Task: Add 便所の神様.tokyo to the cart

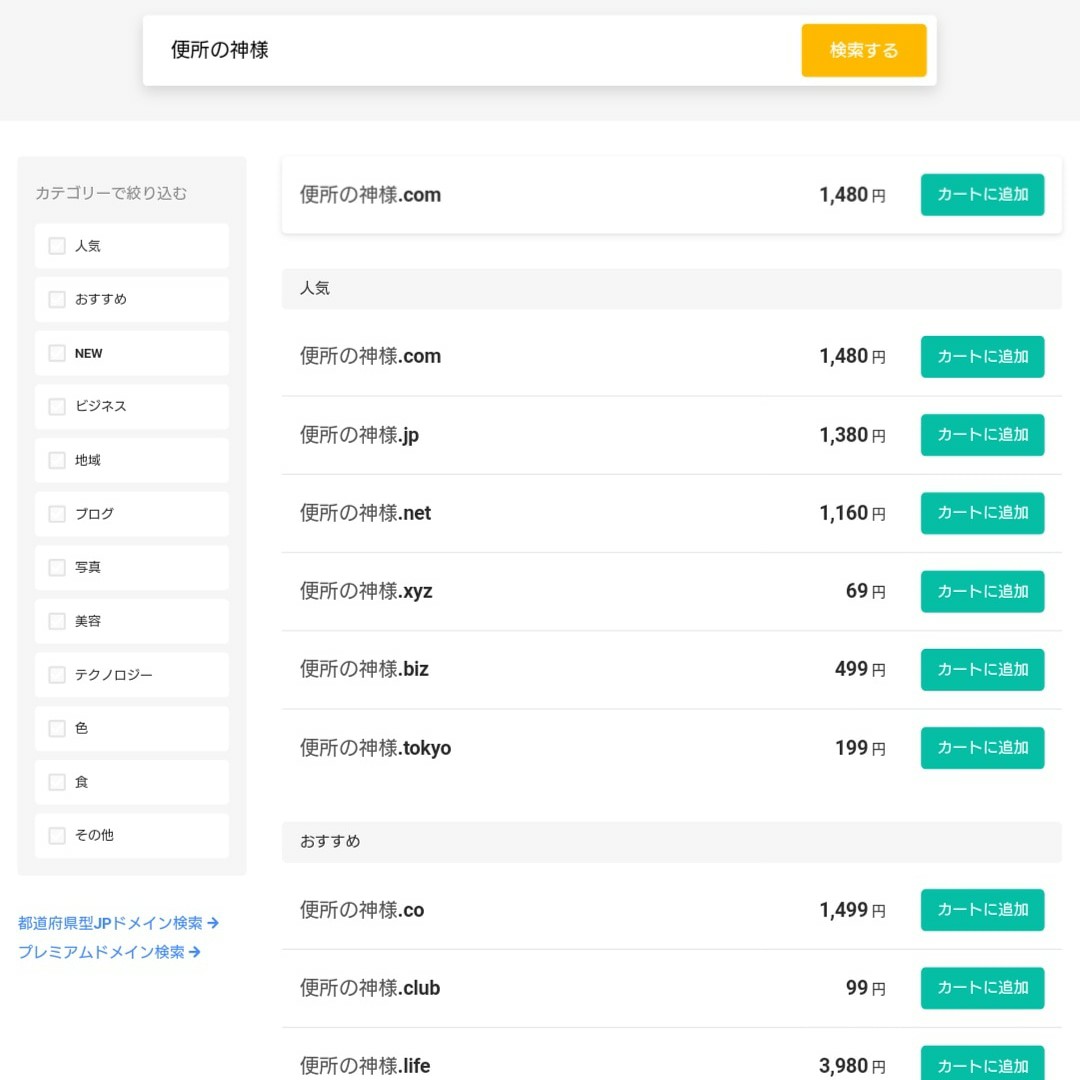Action: click(982, 747)
